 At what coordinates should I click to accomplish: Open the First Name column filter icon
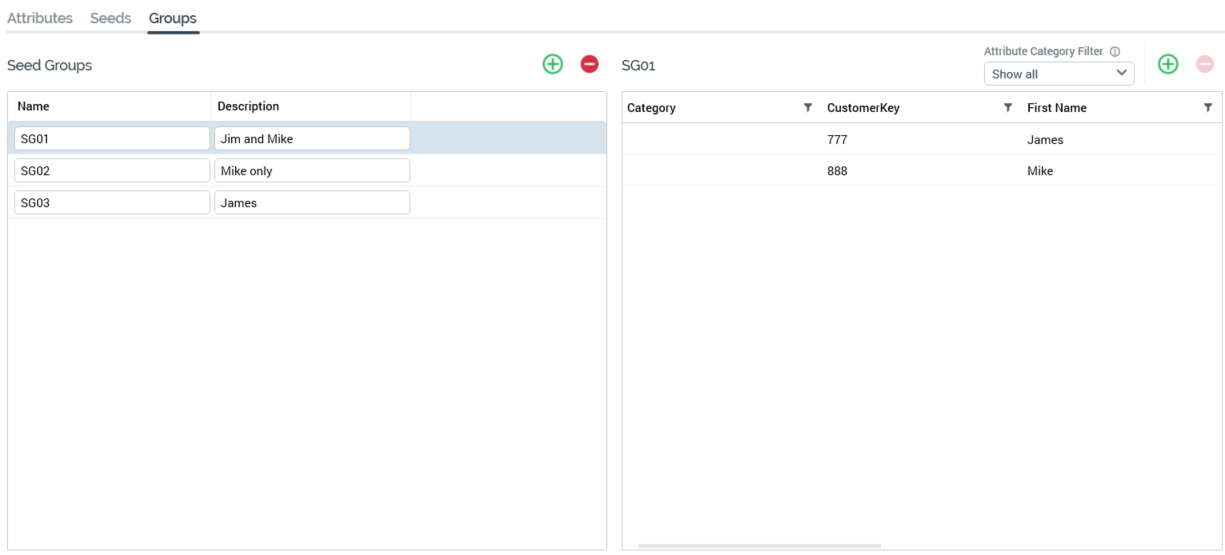1208,108
